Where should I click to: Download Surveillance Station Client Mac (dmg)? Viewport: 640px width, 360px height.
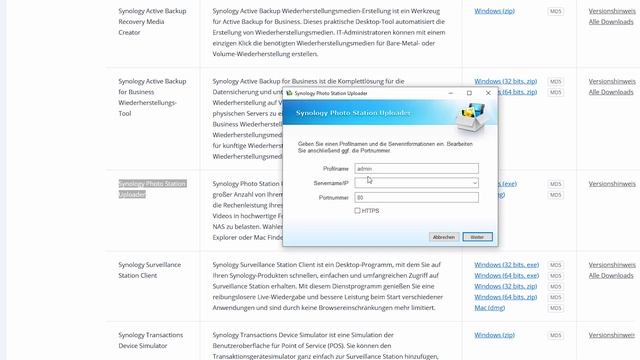tap(489, 308)
